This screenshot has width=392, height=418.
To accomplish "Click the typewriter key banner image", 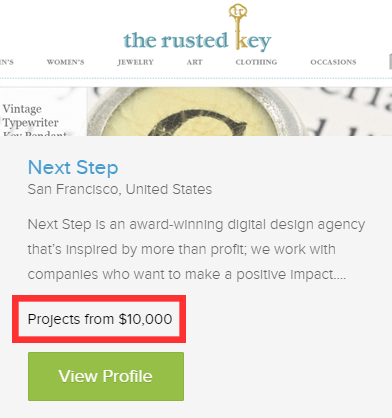I will pos(239,111).
